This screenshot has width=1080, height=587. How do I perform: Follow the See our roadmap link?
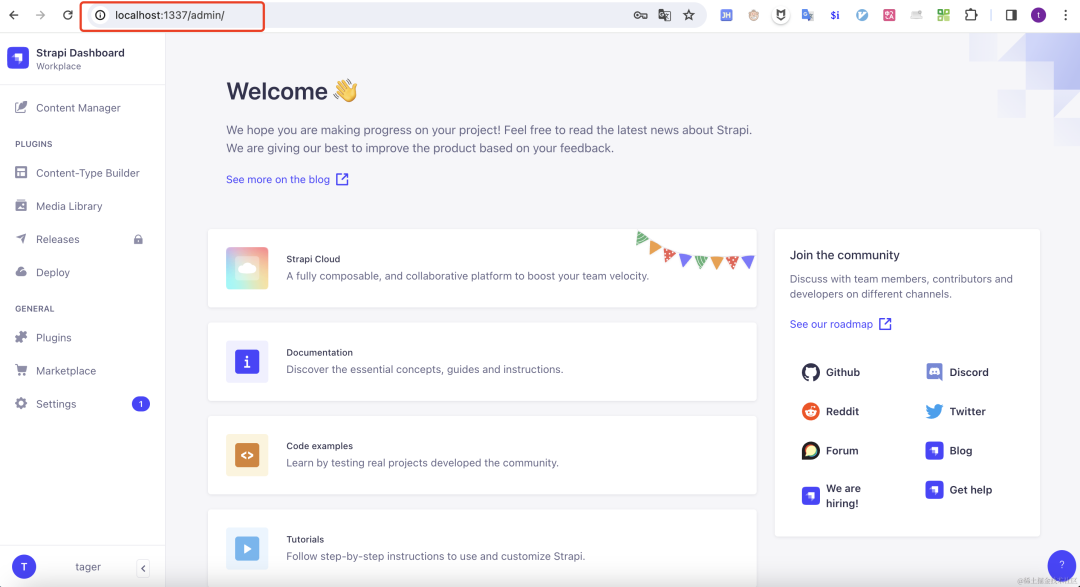[840, 324]
